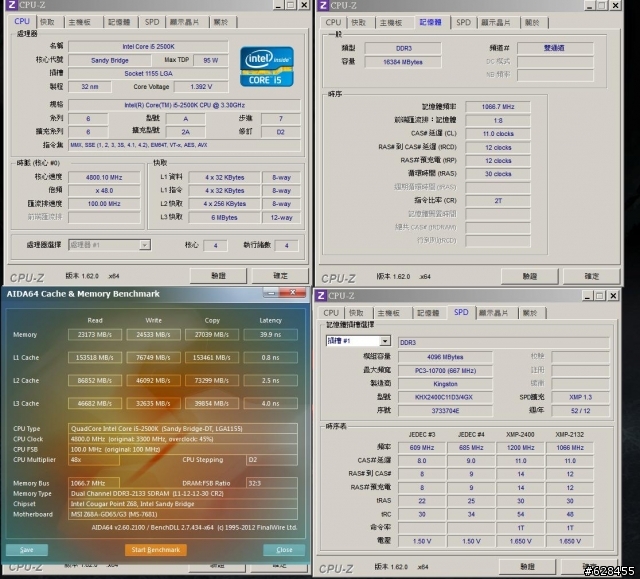Expand the 插槽 #1 slot dropdown in SPD window
This screenshot has width=640, height=579.
384,341
